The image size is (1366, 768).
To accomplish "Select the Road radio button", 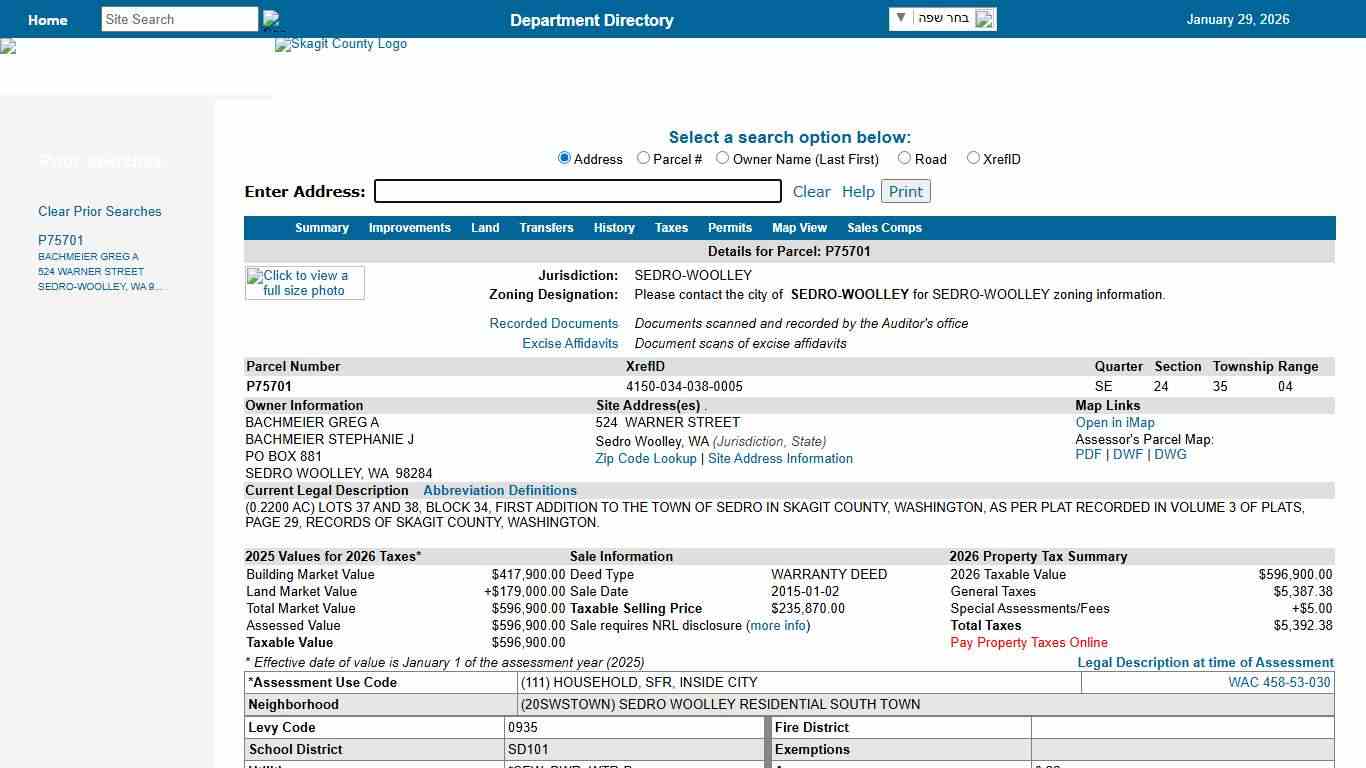I will point(904,158).
